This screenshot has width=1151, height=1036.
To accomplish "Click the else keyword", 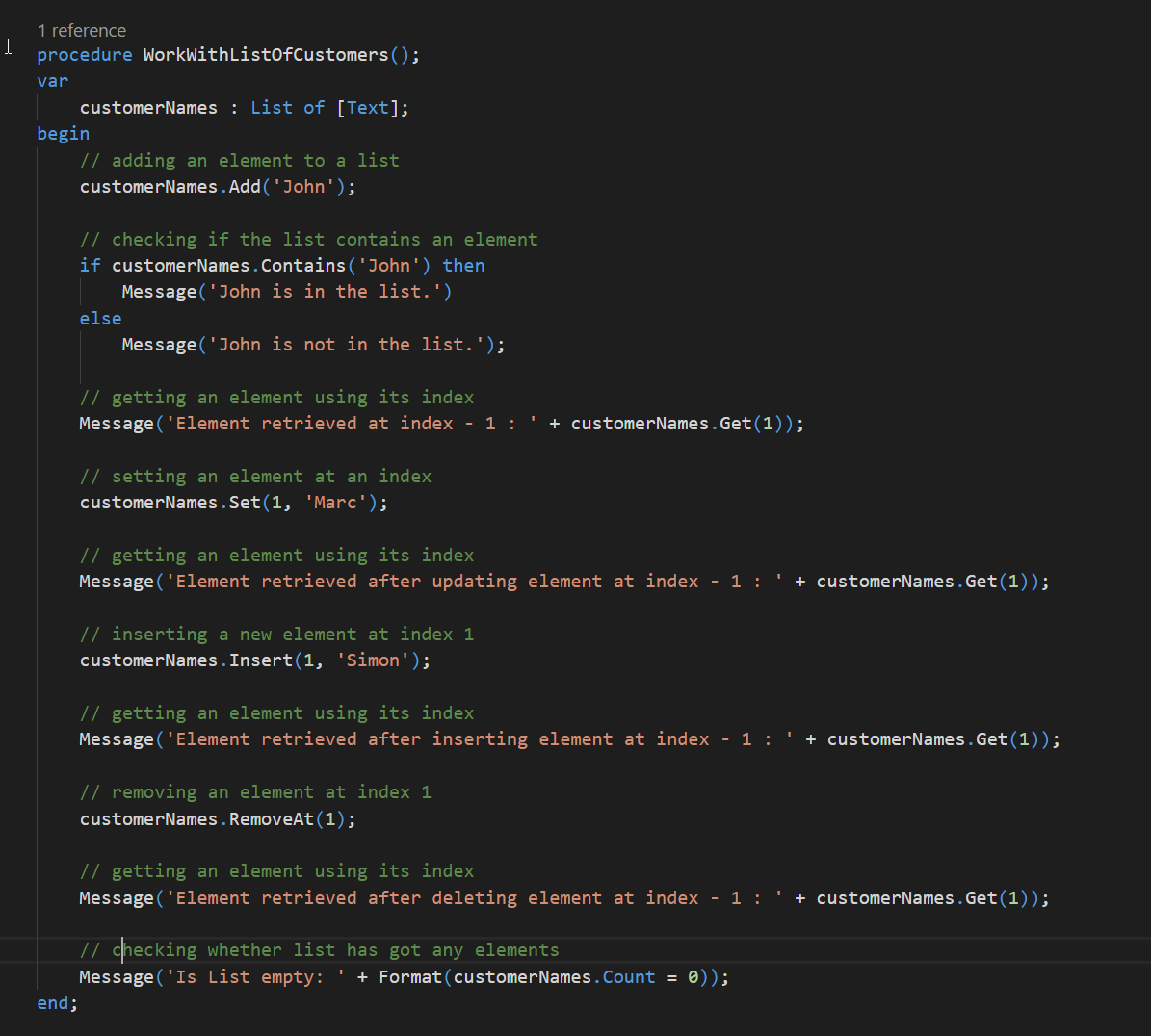I will (100, 319).
